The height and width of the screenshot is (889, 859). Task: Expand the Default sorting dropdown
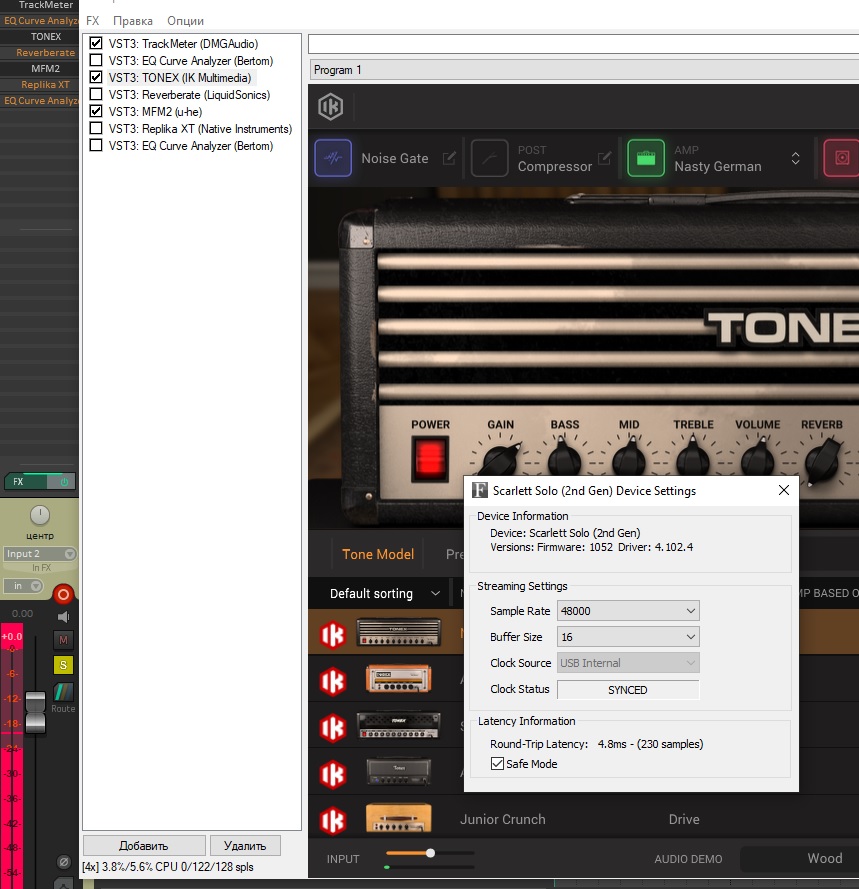click(384, 594)
